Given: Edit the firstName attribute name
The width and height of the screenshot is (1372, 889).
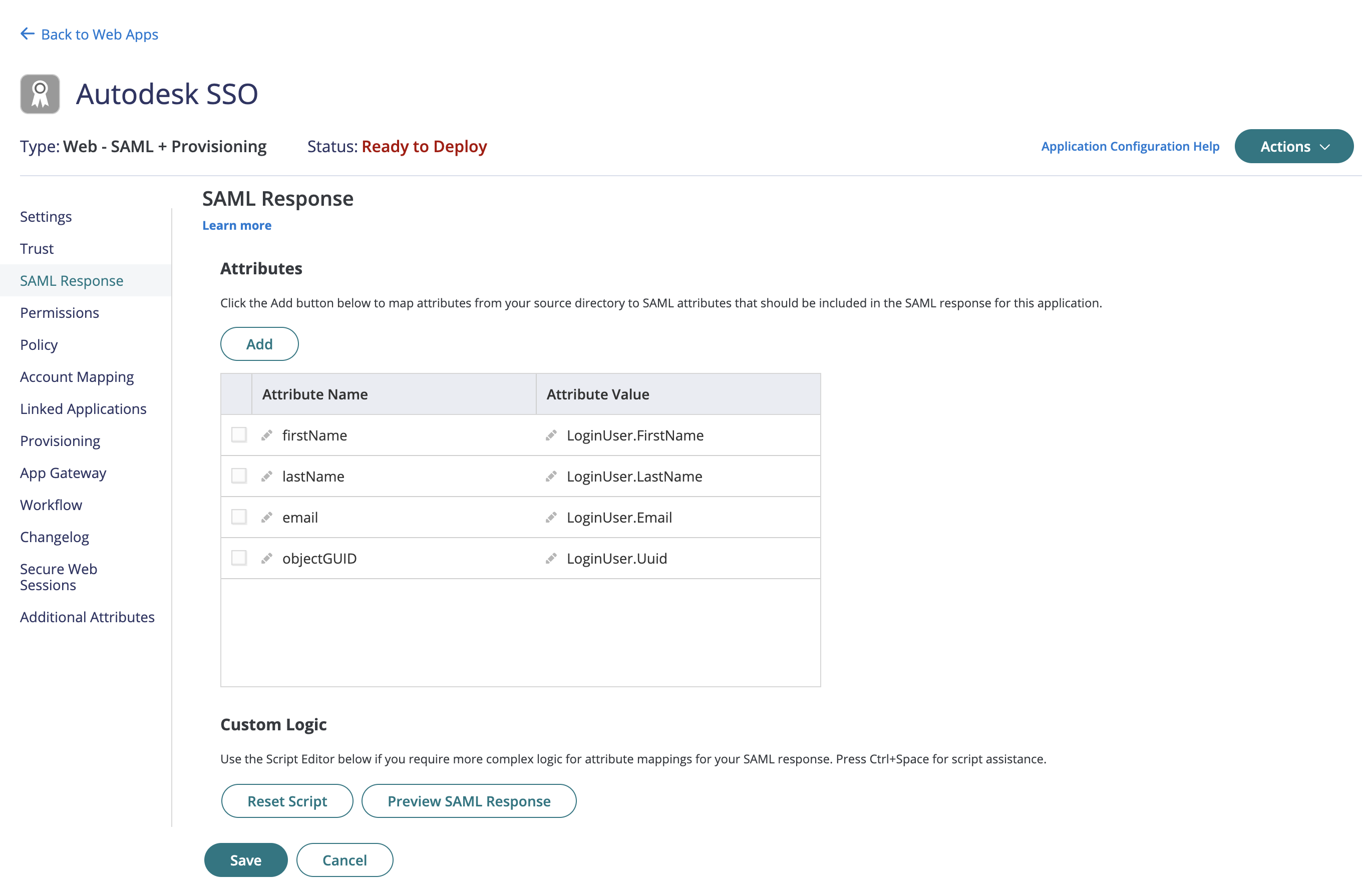Looking at the screenshot, I should pyautogui.click(x=266, y=435).
